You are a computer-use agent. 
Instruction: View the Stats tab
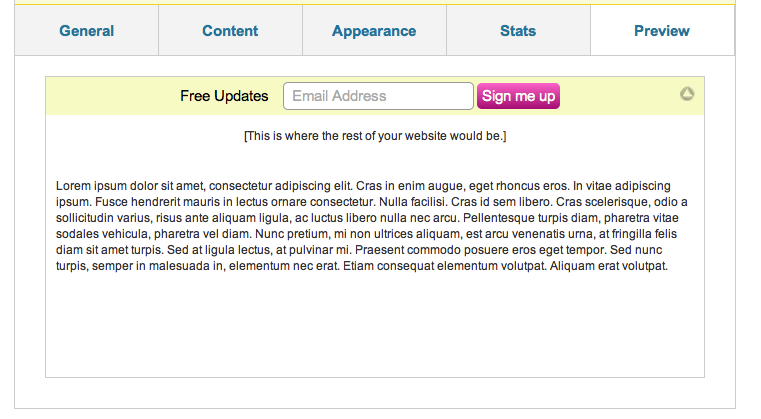(x=518, y=31)
